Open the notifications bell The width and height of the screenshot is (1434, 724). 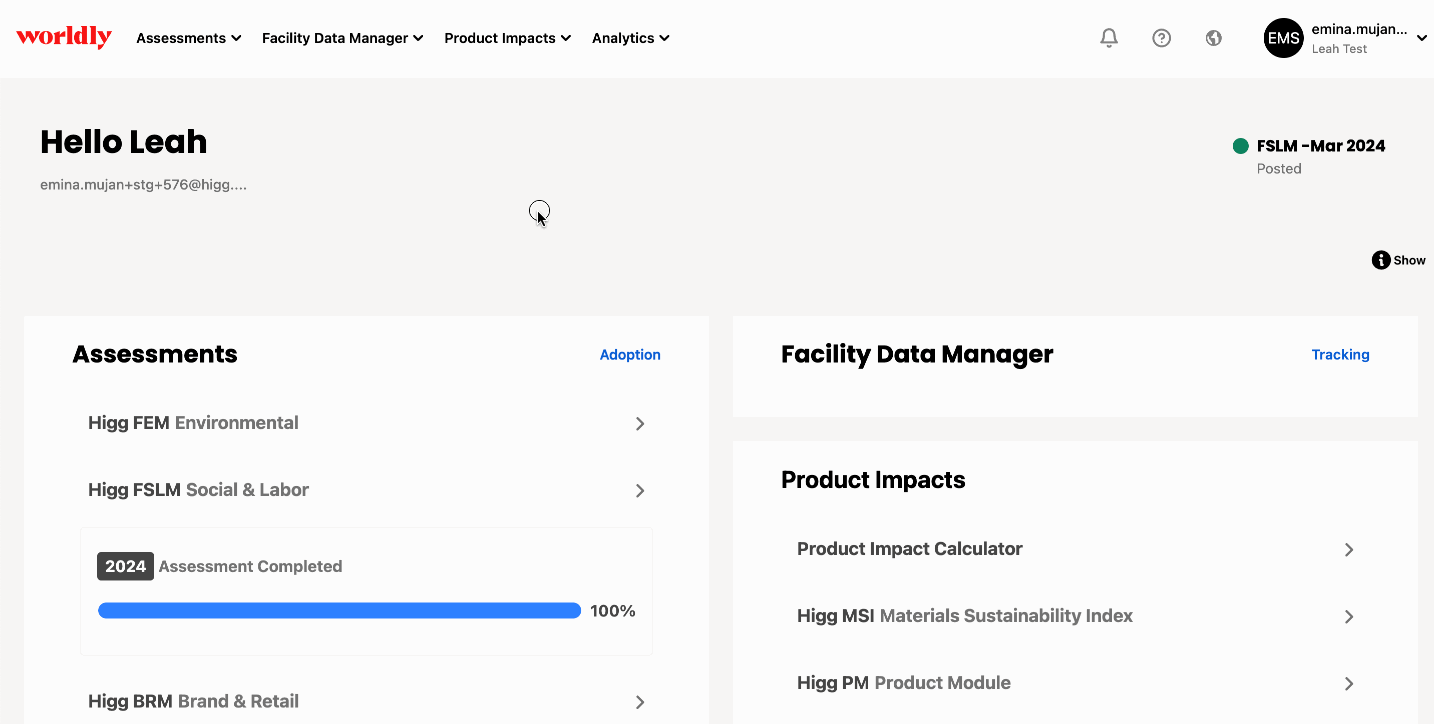[x=1109, y=38]
